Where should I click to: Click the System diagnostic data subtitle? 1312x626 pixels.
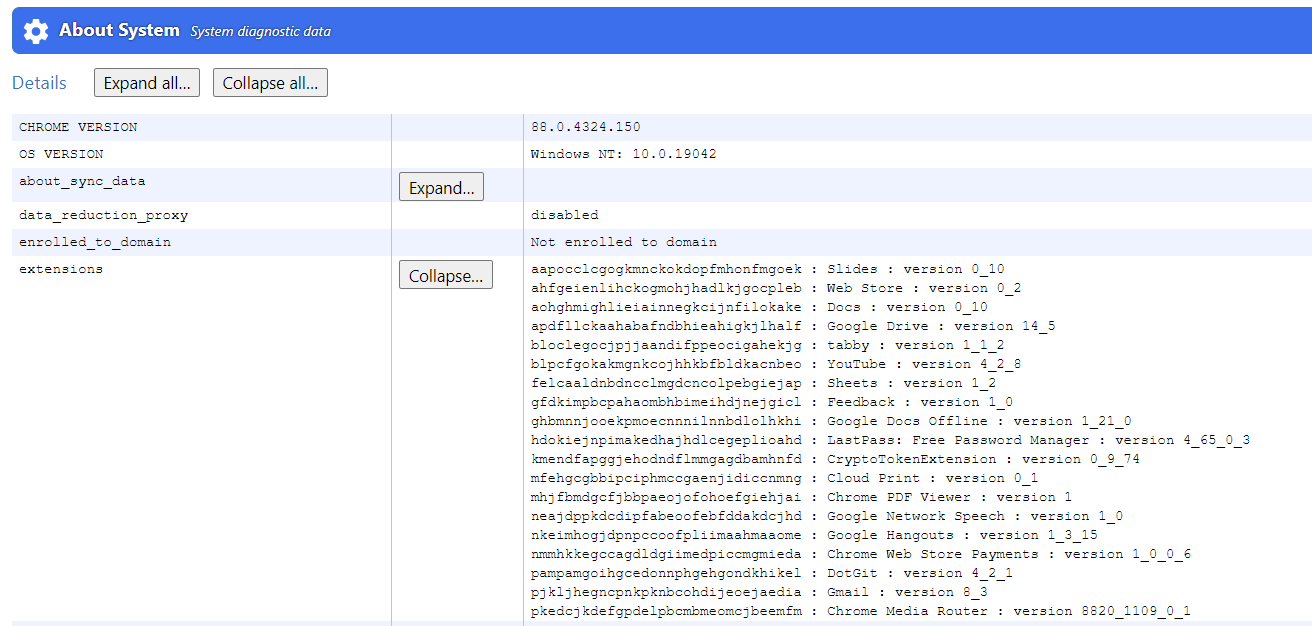click(x=260, y=32)
